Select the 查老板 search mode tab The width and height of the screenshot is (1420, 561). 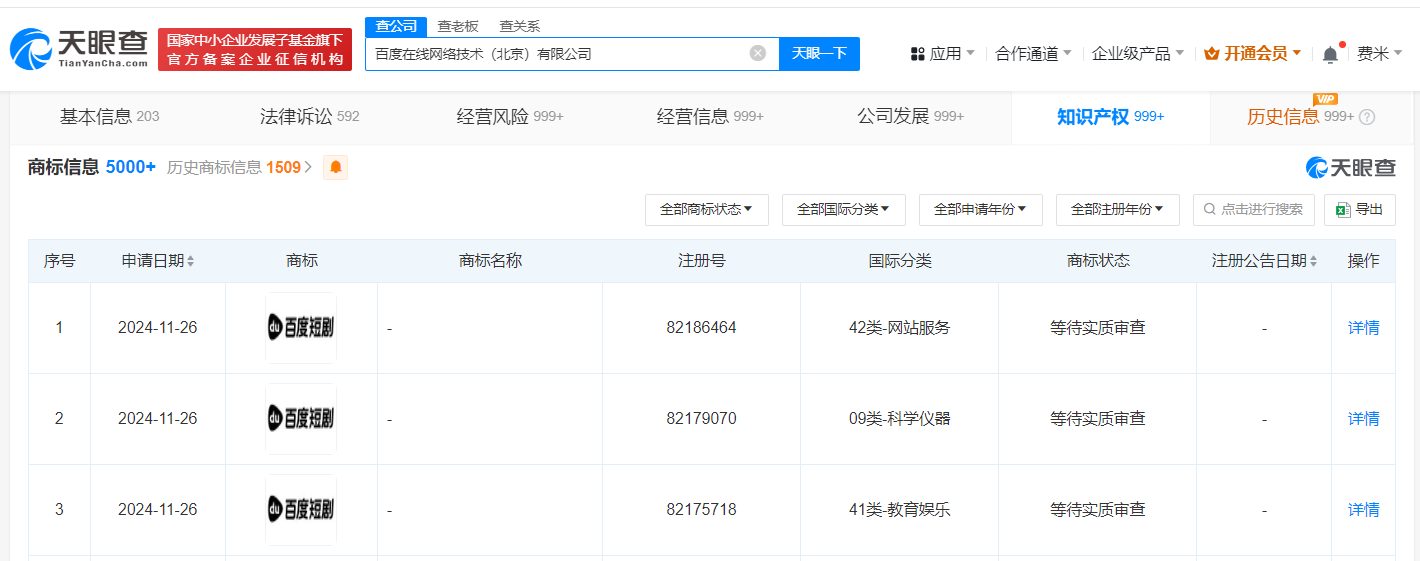(x=458, y=26)
